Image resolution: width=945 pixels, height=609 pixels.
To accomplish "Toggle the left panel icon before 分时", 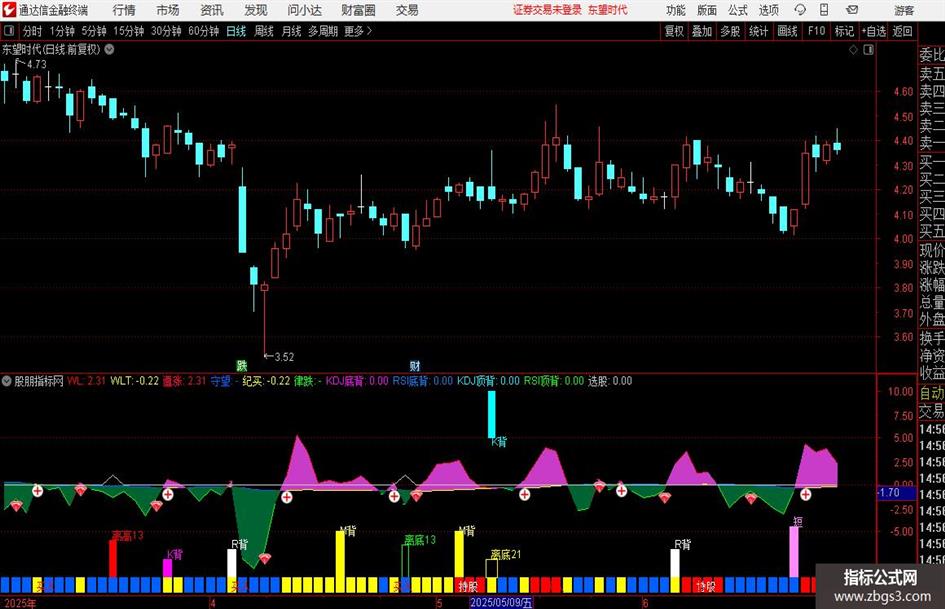I will (x=9, y=31).
